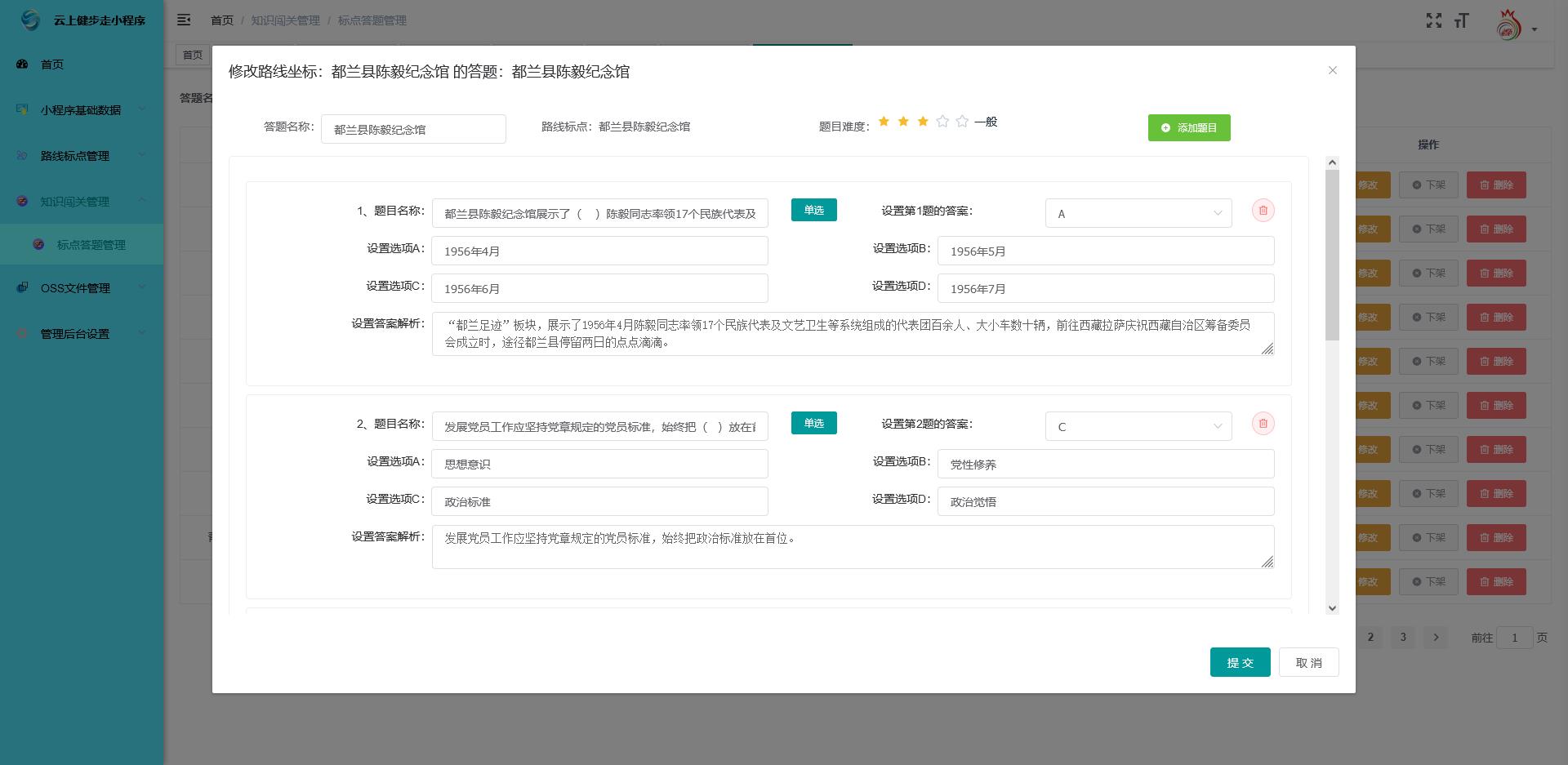Open 标点答题管理 in the sidebar
Viewport: 1568px width, 765px height.
point(91,245)
